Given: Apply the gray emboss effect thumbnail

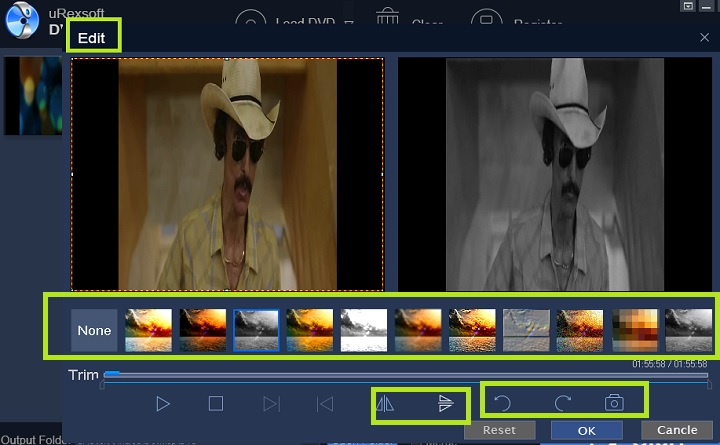Looking at the screenshot, I should pyautogui.click(x=526, y=330).
